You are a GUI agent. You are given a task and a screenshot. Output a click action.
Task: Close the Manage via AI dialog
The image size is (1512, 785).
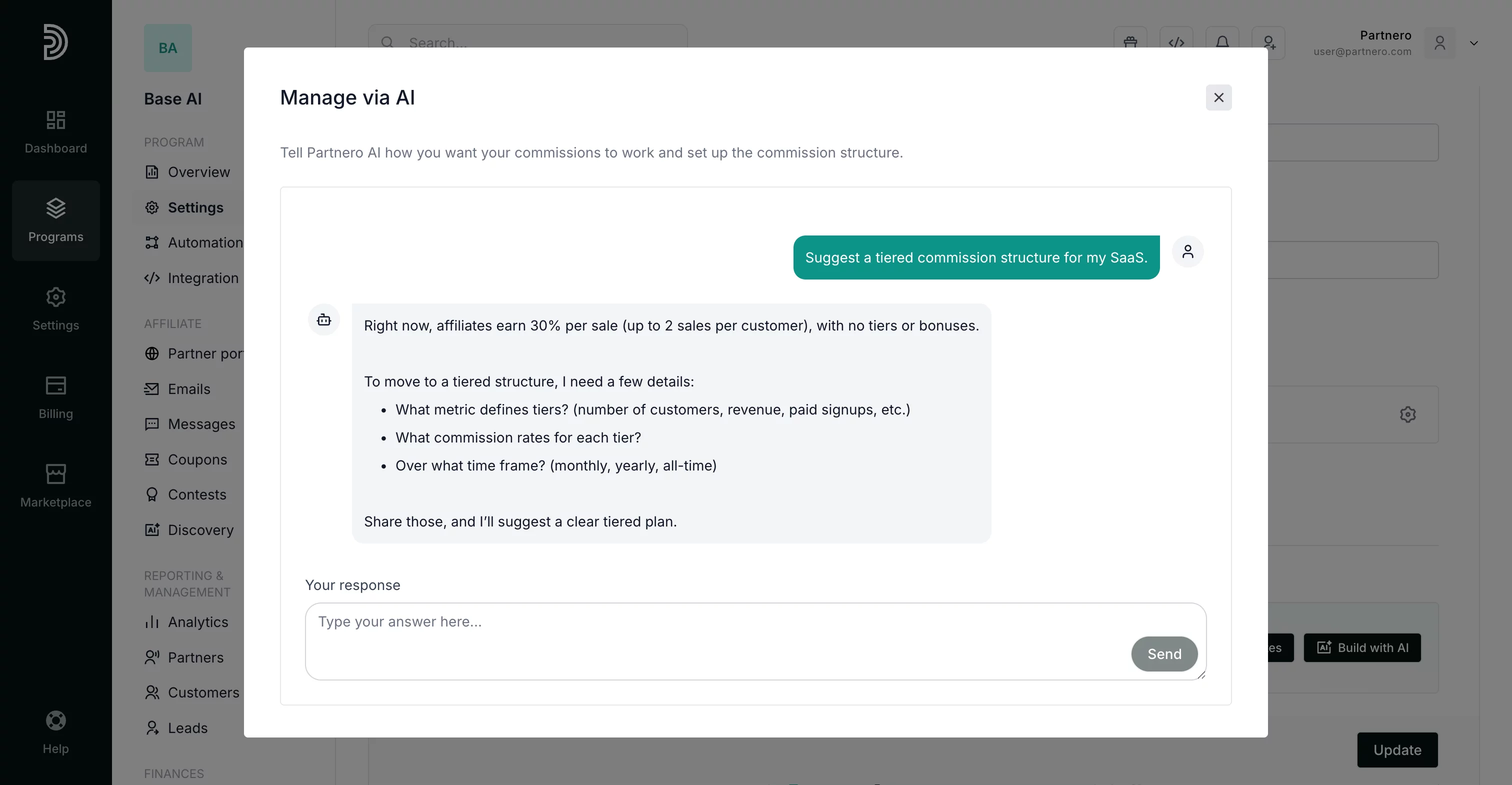1218,97
